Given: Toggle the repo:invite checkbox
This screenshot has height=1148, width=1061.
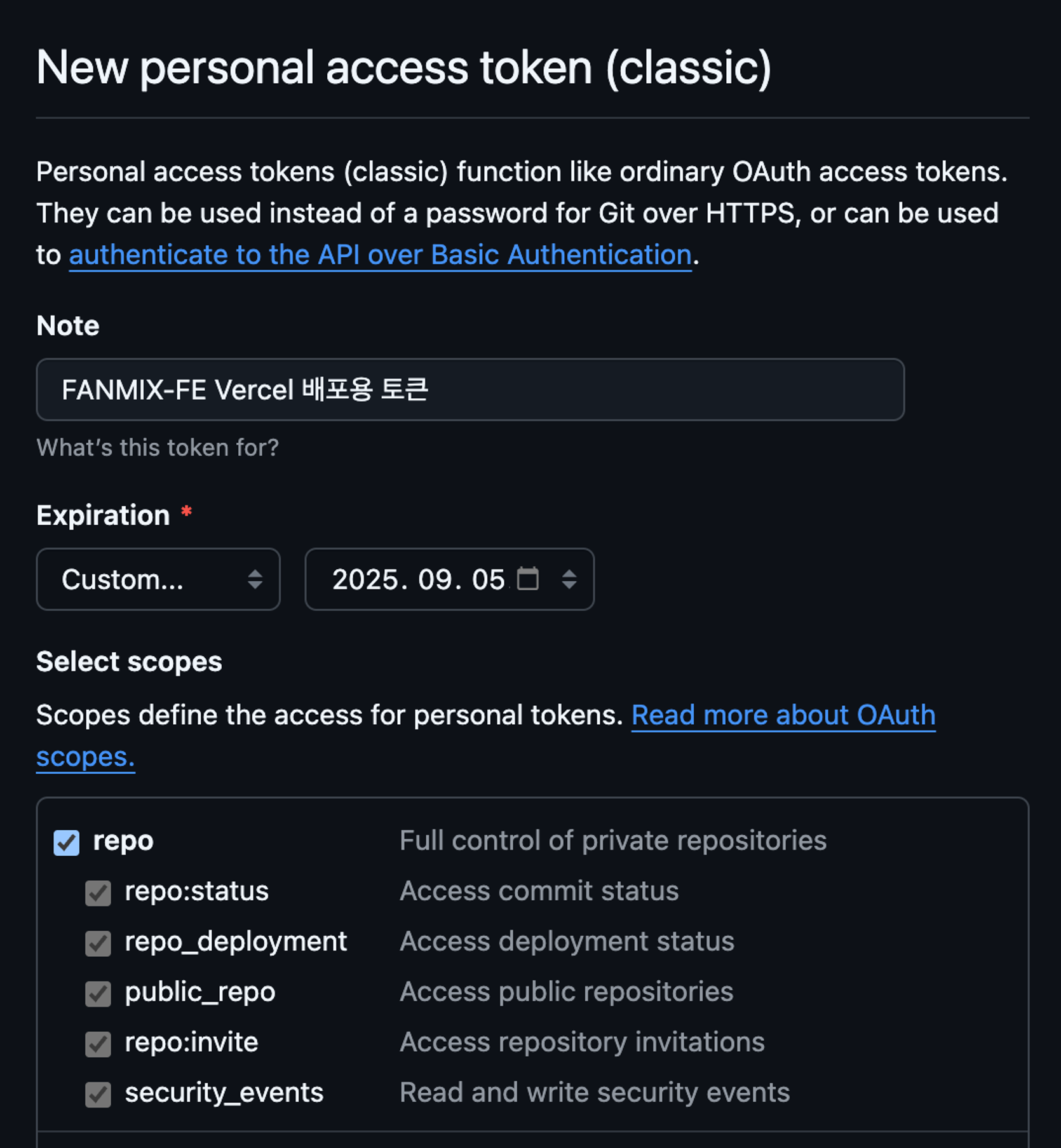Looking at the screenshot, I should tap(97, 1043).
